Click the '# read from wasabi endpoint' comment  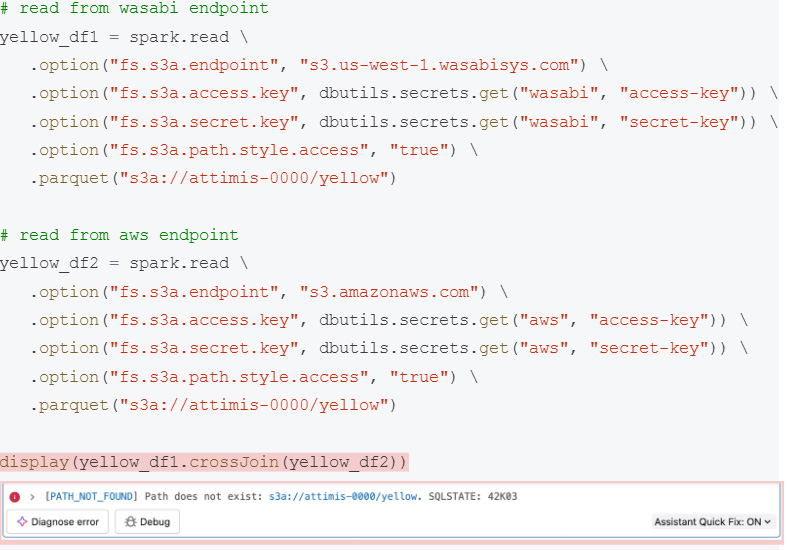[134, 9]
